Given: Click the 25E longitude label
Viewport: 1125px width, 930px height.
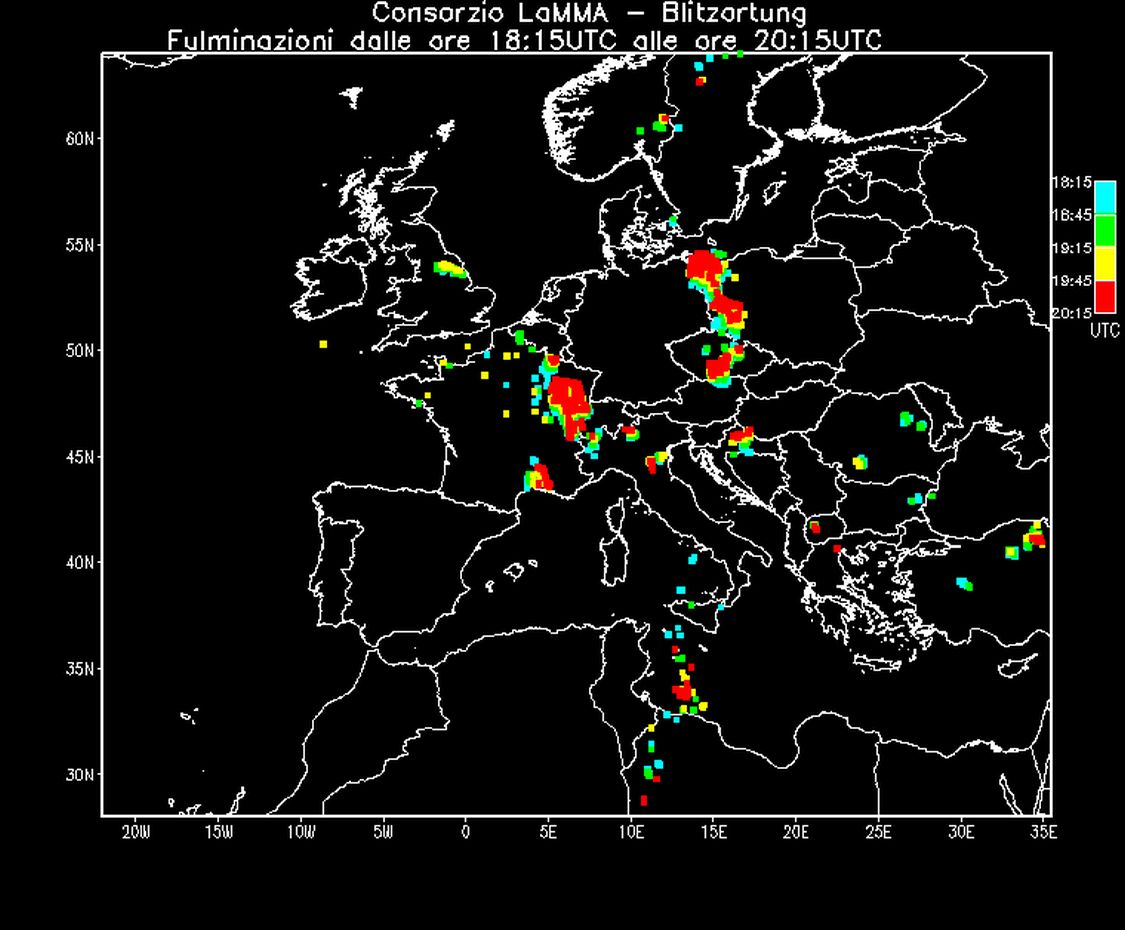Looking at the screenshot, I should click(878, 832).
